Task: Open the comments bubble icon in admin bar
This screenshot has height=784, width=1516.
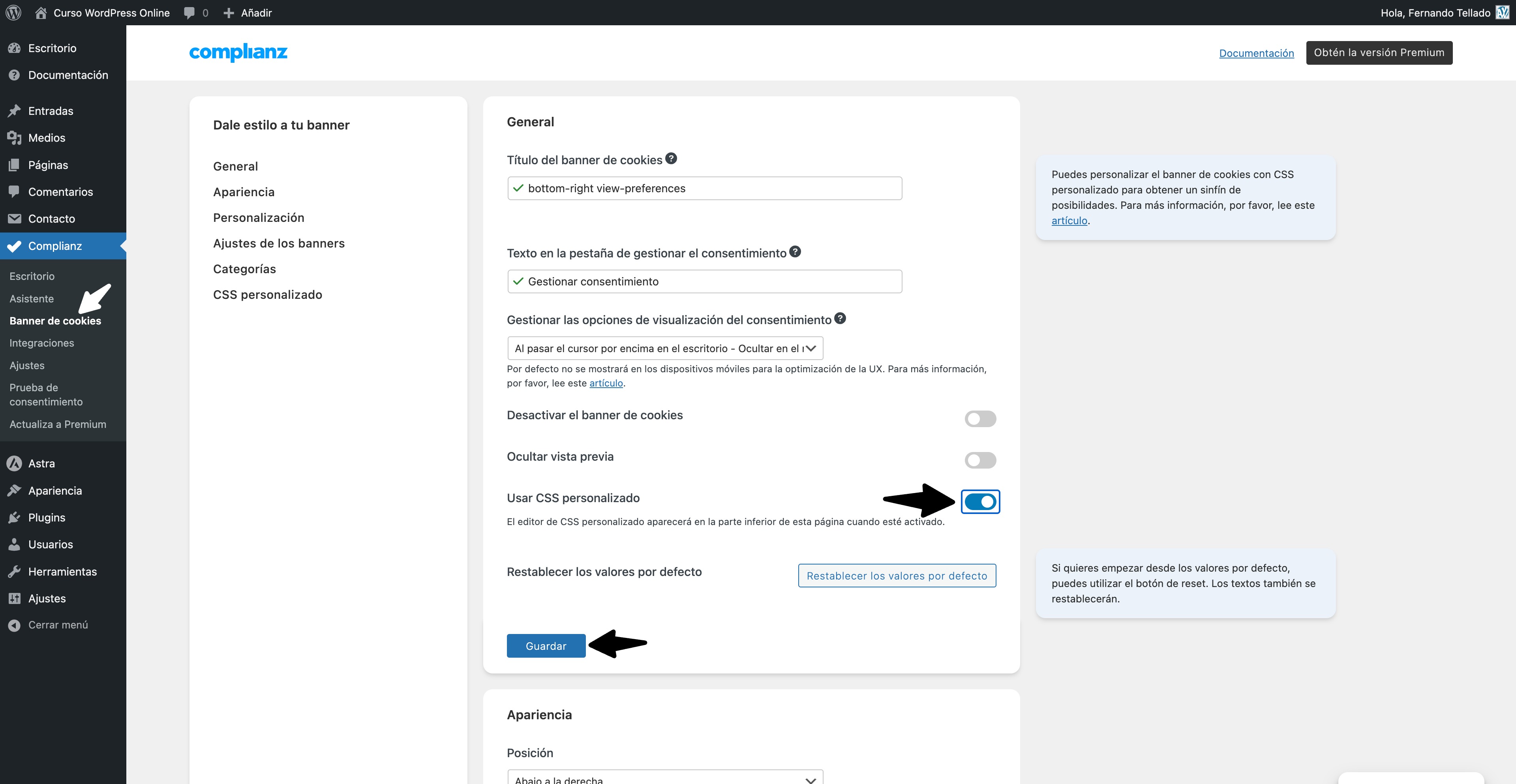Action: click(x=189, y=12)
